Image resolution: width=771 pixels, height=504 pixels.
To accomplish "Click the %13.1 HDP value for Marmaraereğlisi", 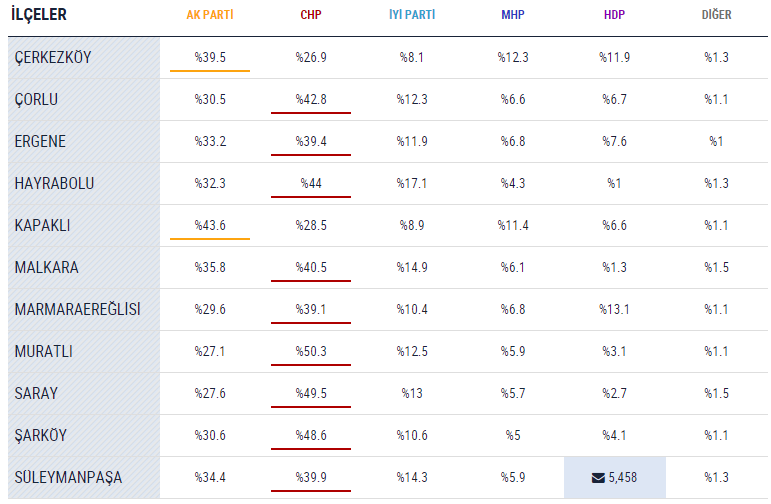I will tap(615, 310).
